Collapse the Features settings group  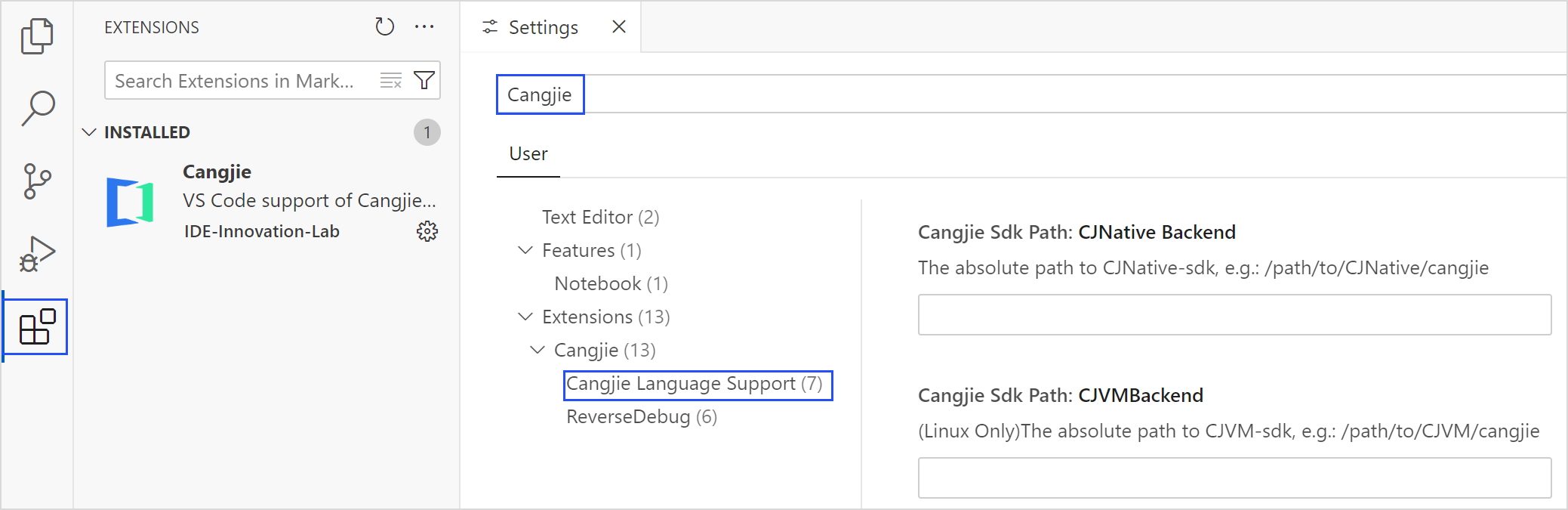click(x=525, y=250)
